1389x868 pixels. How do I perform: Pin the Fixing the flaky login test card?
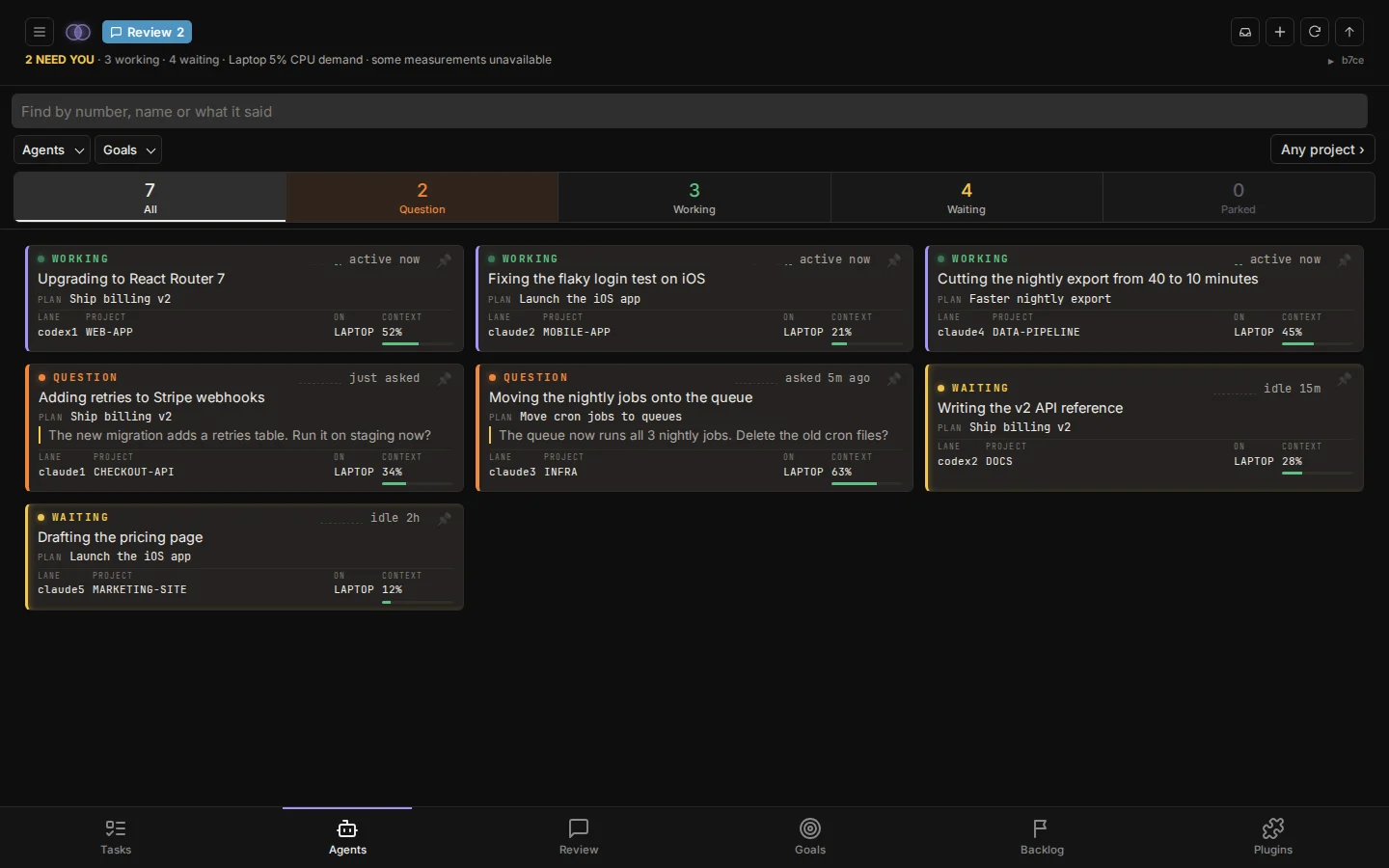click(x=894, y=260)
